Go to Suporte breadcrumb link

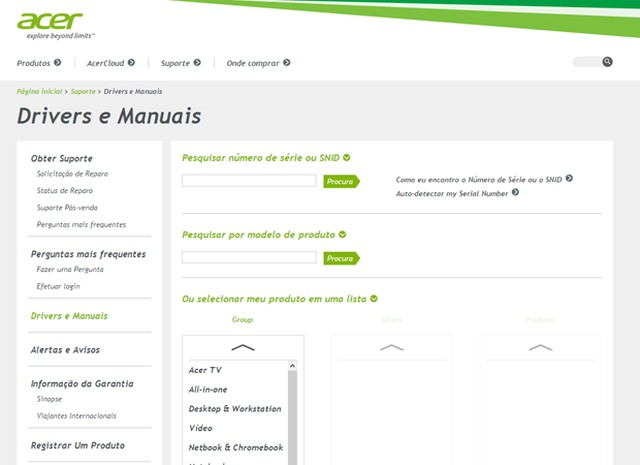pyautogui.click(x=83, y=91)
